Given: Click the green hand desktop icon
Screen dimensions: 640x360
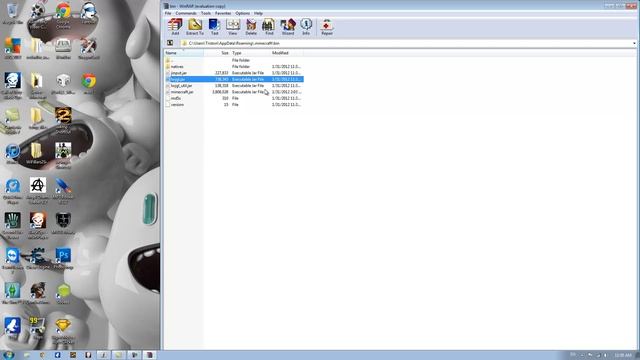Looking at the screenshot, I should pos(13,226).
